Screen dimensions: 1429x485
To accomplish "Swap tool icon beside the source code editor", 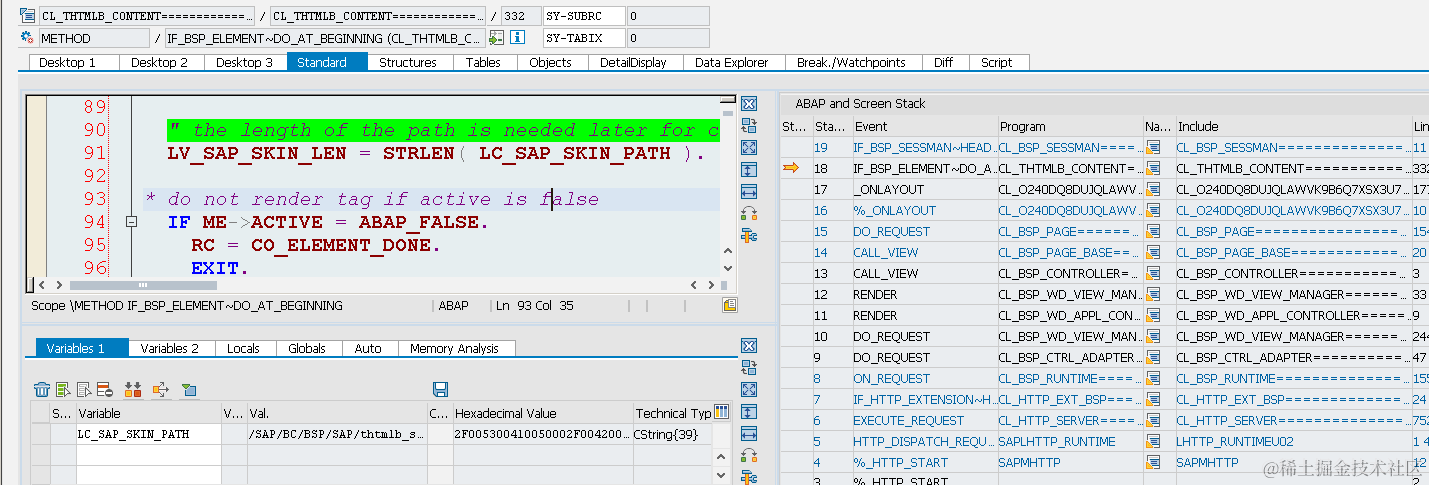I will (748, 125).
